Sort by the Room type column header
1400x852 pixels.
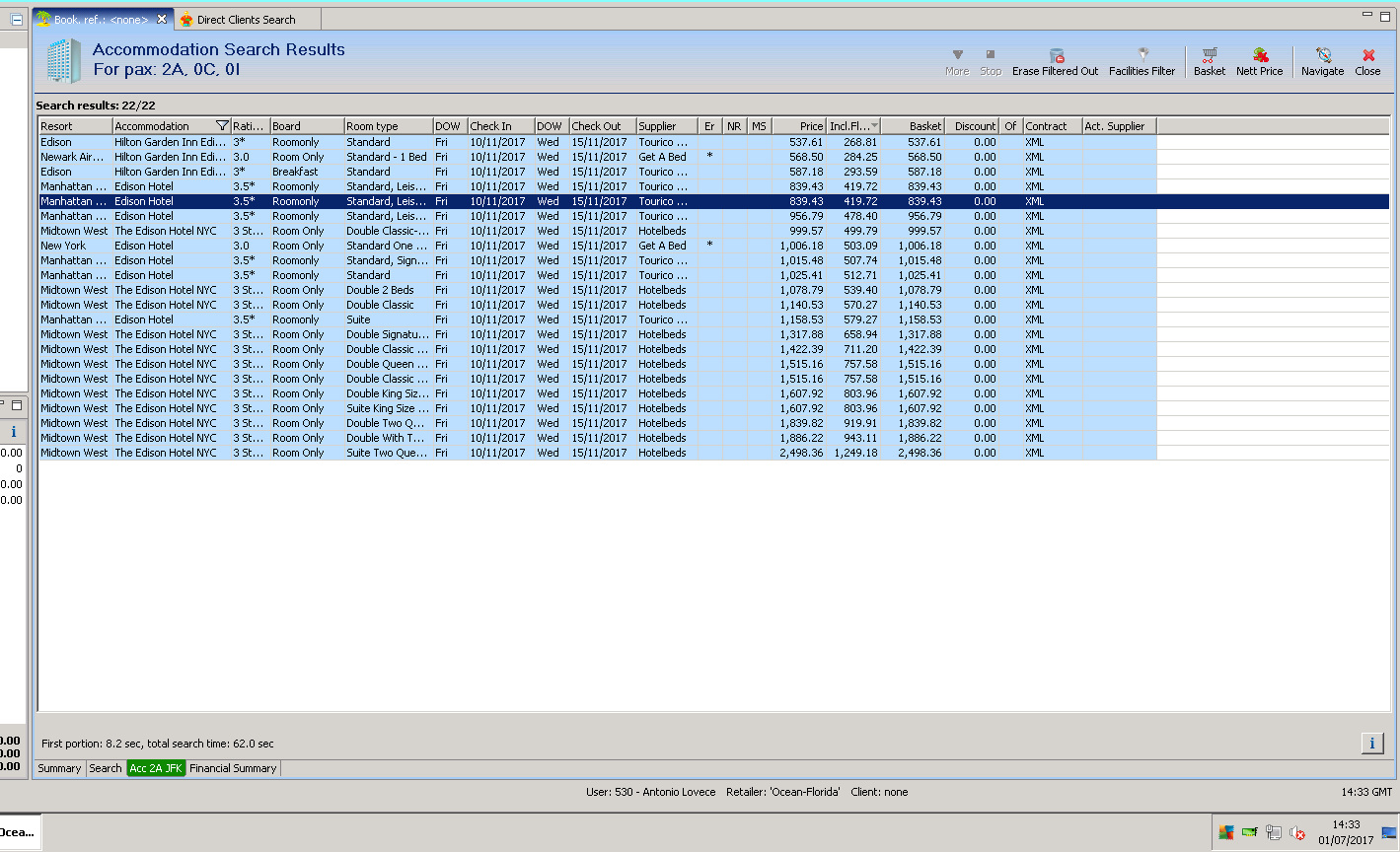(x=389, y=126)
